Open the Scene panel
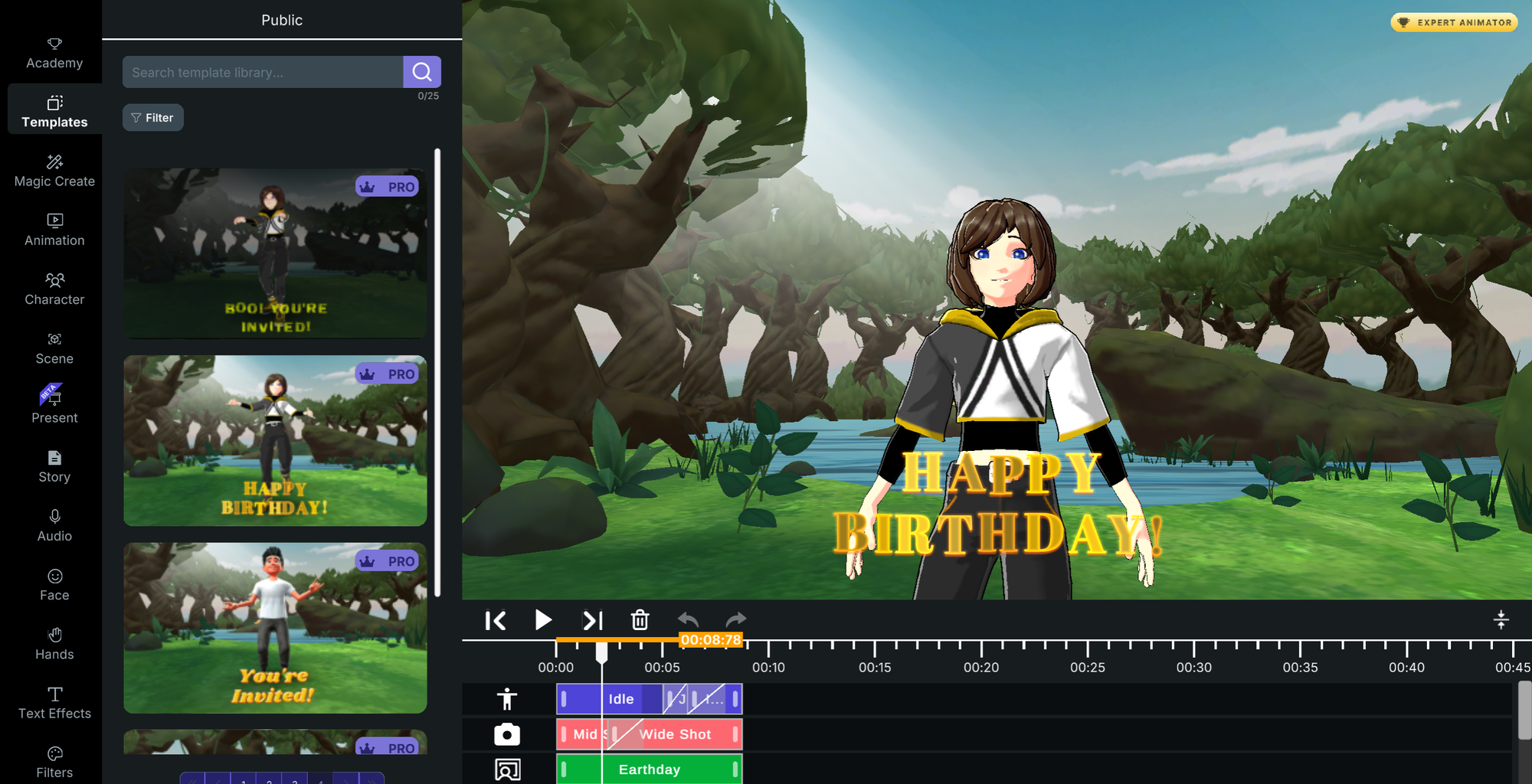This screenshot has width=1532, height=784. [x=54, y=348]
